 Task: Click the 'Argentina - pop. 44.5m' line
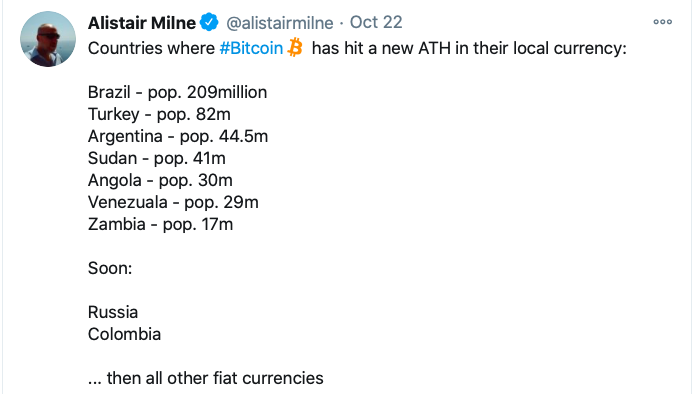tap(178, 136)
